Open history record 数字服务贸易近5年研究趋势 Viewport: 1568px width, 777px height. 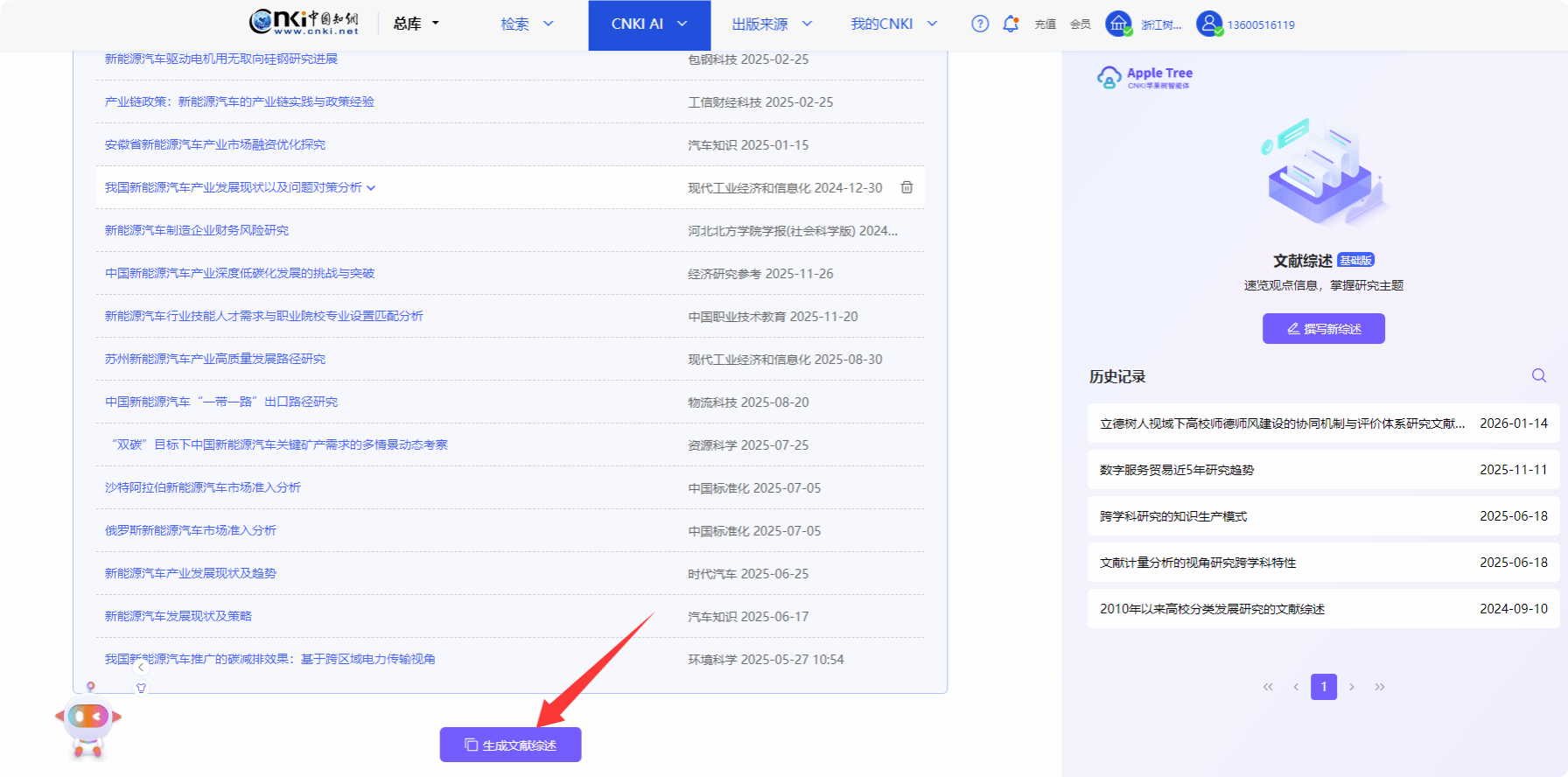[1177, 470]
